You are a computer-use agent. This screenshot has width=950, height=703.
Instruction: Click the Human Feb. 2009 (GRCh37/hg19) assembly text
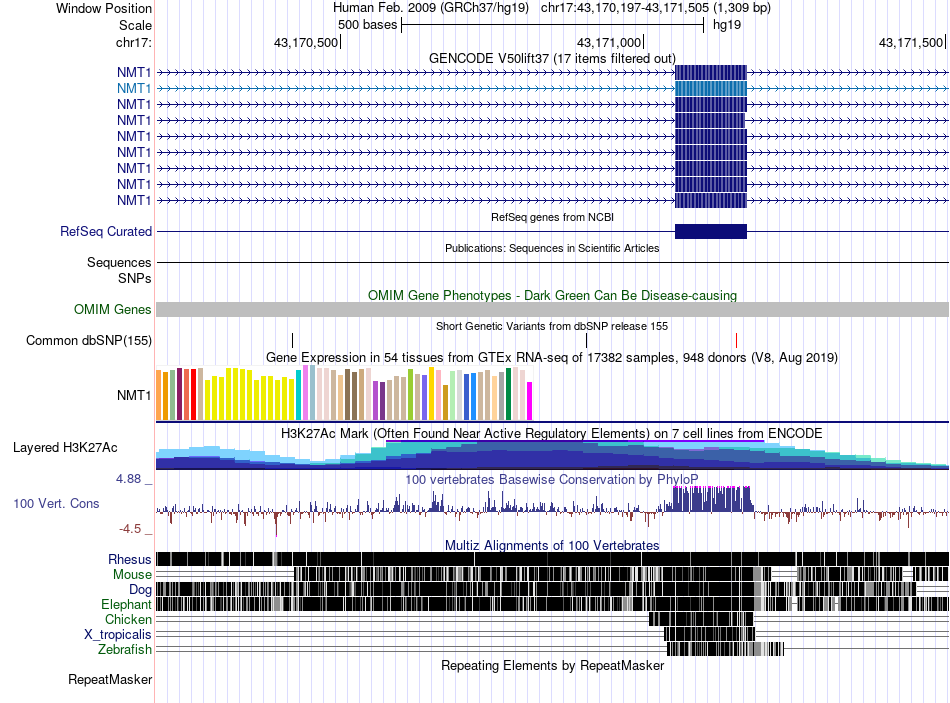coord(431,8)
